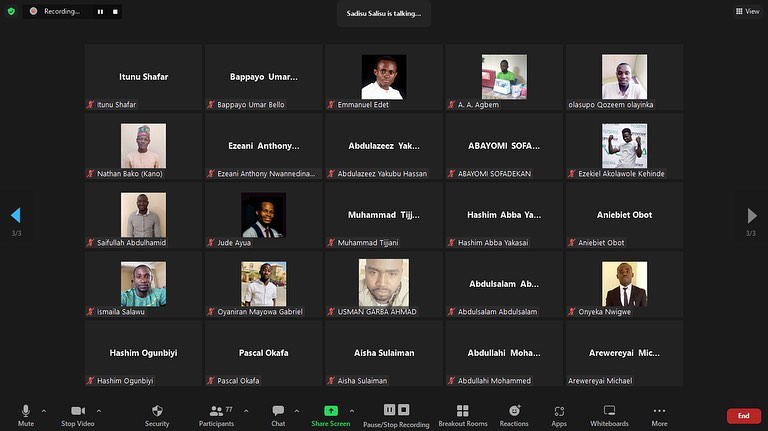The width and height of the screenshot is (768, 431).
Task: Click the green encryption shield icon
Action: click(x=11, y=11)
